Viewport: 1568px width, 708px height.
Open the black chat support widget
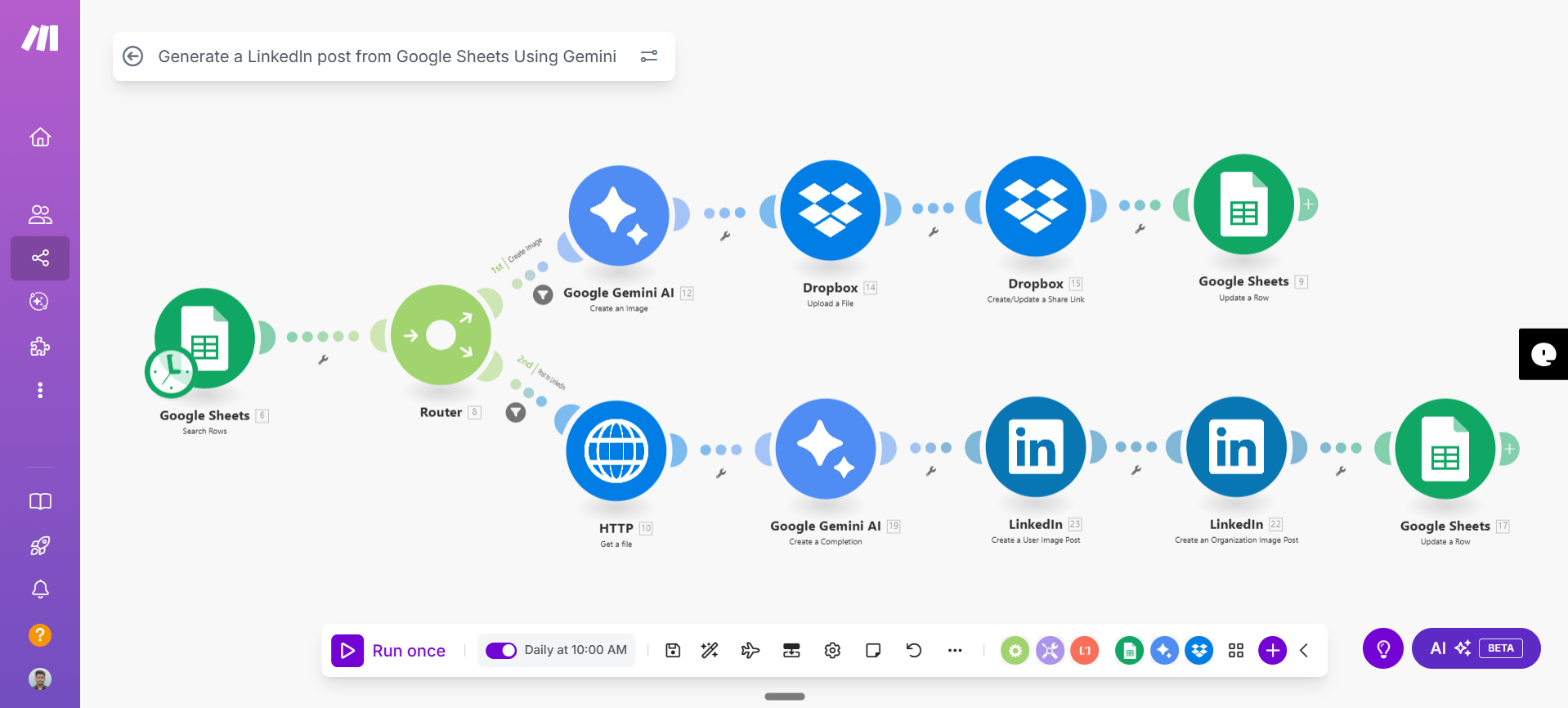click(x=1543, y=354)
